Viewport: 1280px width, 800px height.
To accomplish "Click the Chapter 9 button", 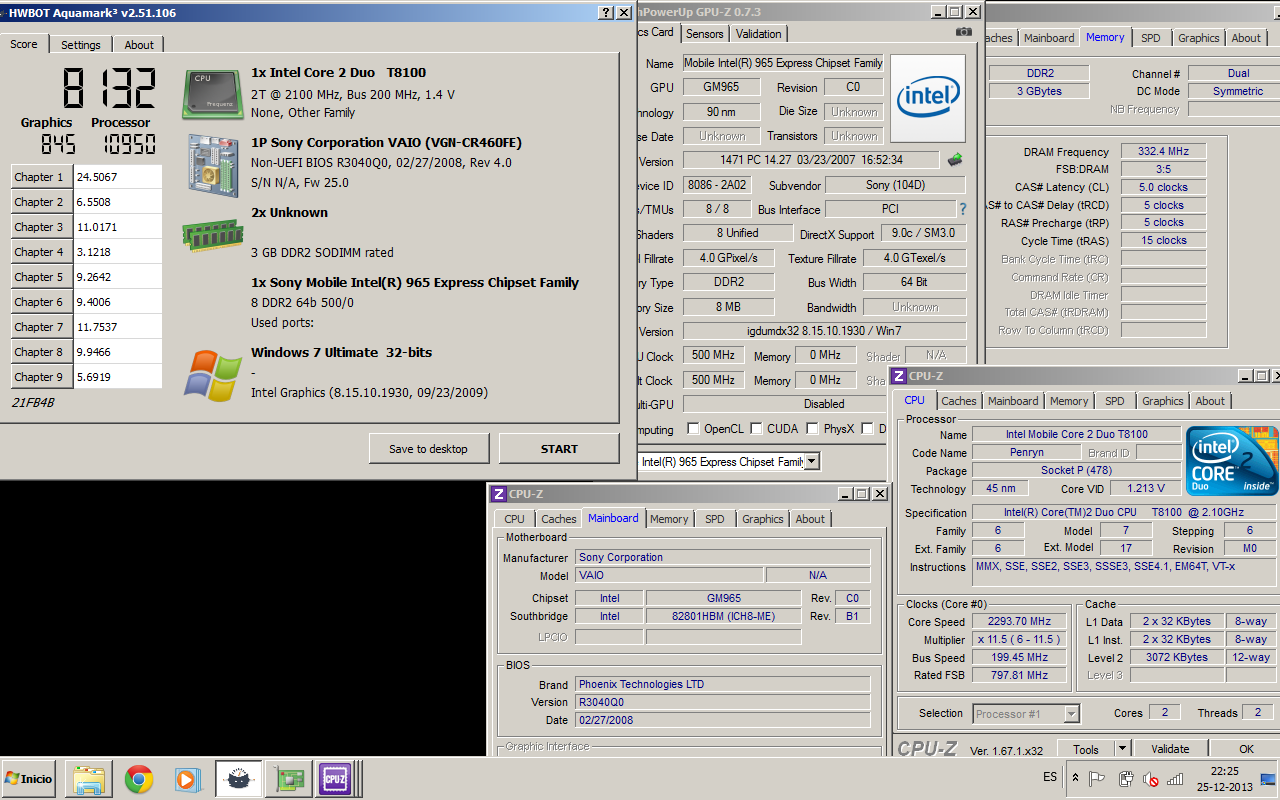I will (x=42, y=377).
